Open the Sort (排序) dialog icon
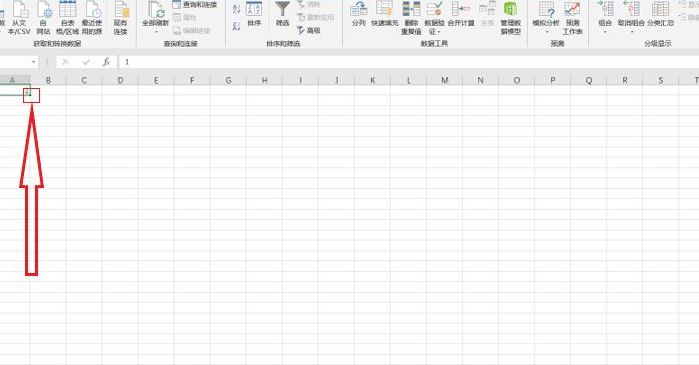This screenshot has height=365, width=699. tap(254, 9)
